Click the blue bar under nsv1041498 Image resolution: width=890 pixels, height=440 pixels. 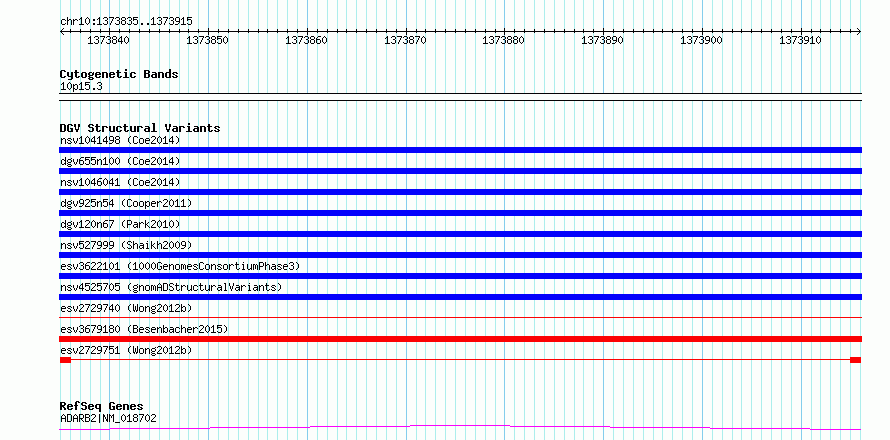(460, 150)
